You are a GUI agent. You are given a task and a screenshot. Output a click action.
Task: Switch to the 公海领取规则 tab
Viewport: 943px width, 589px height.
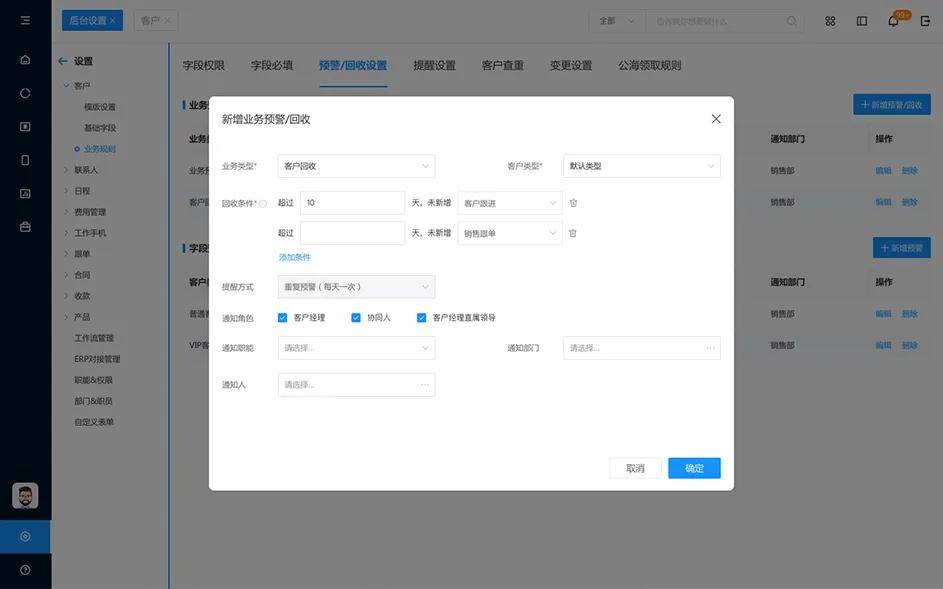point(649,66)
